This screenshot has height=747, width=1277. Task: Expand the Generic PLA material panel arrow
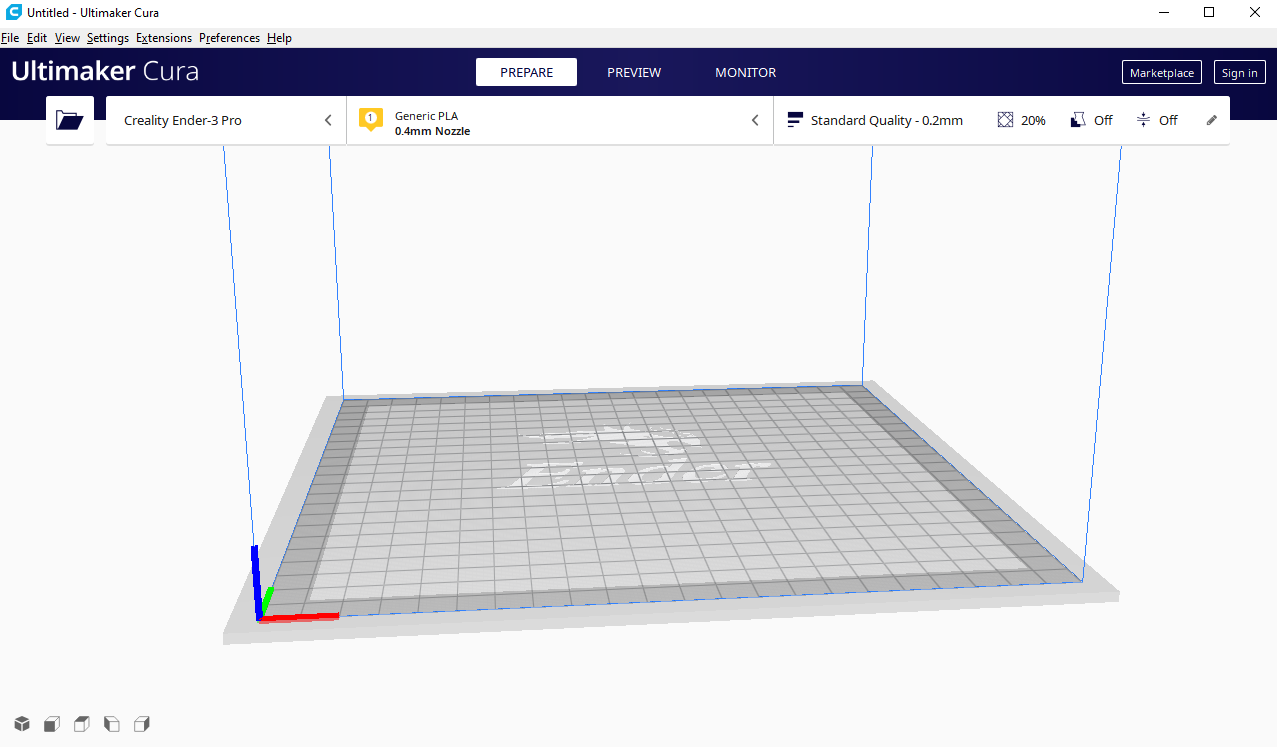pos(755,120)
